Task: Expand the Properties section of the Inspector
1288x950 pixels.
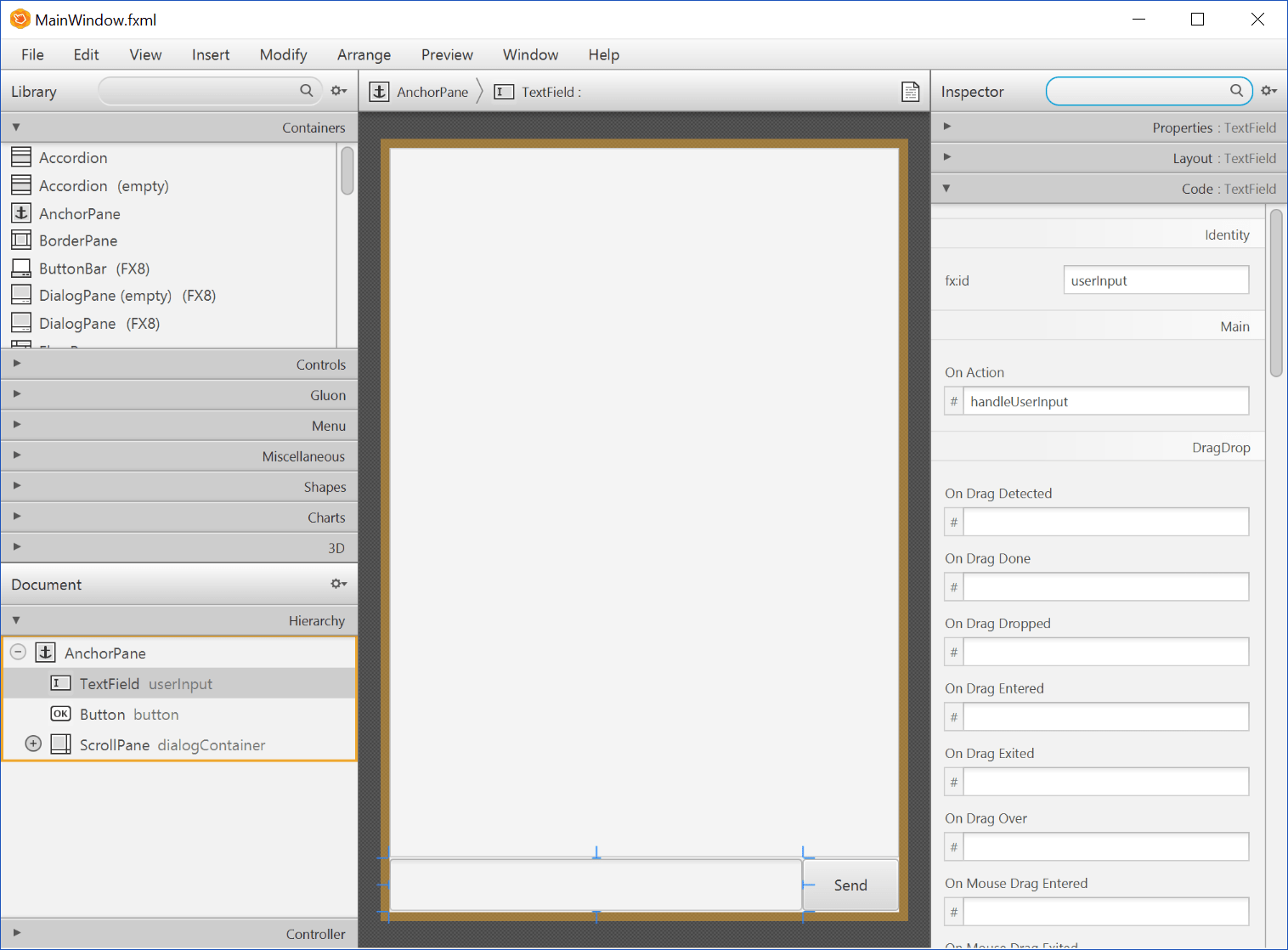Action: tap(947, 127)
